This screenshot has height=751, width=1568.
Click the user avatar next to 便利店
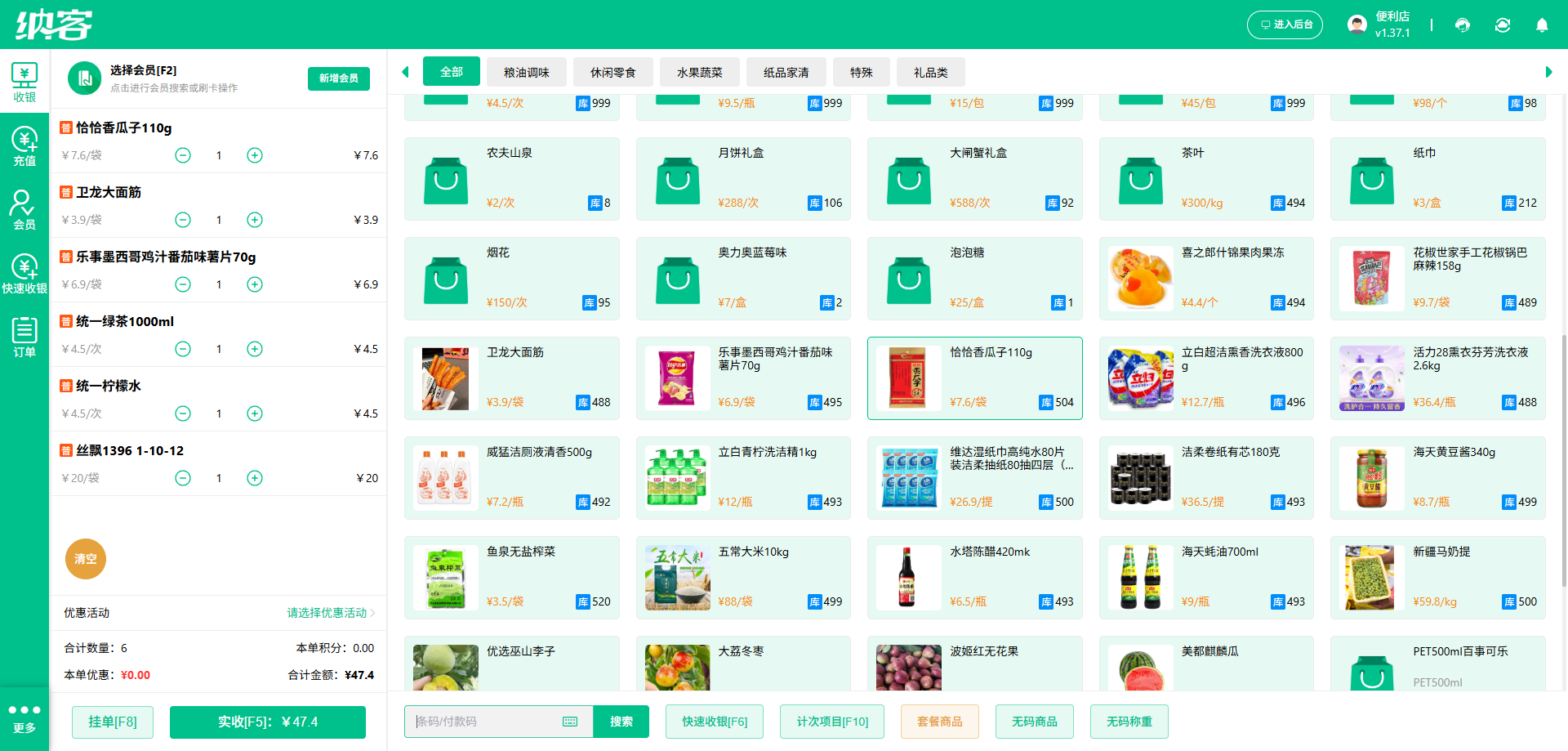point(1357,25)
